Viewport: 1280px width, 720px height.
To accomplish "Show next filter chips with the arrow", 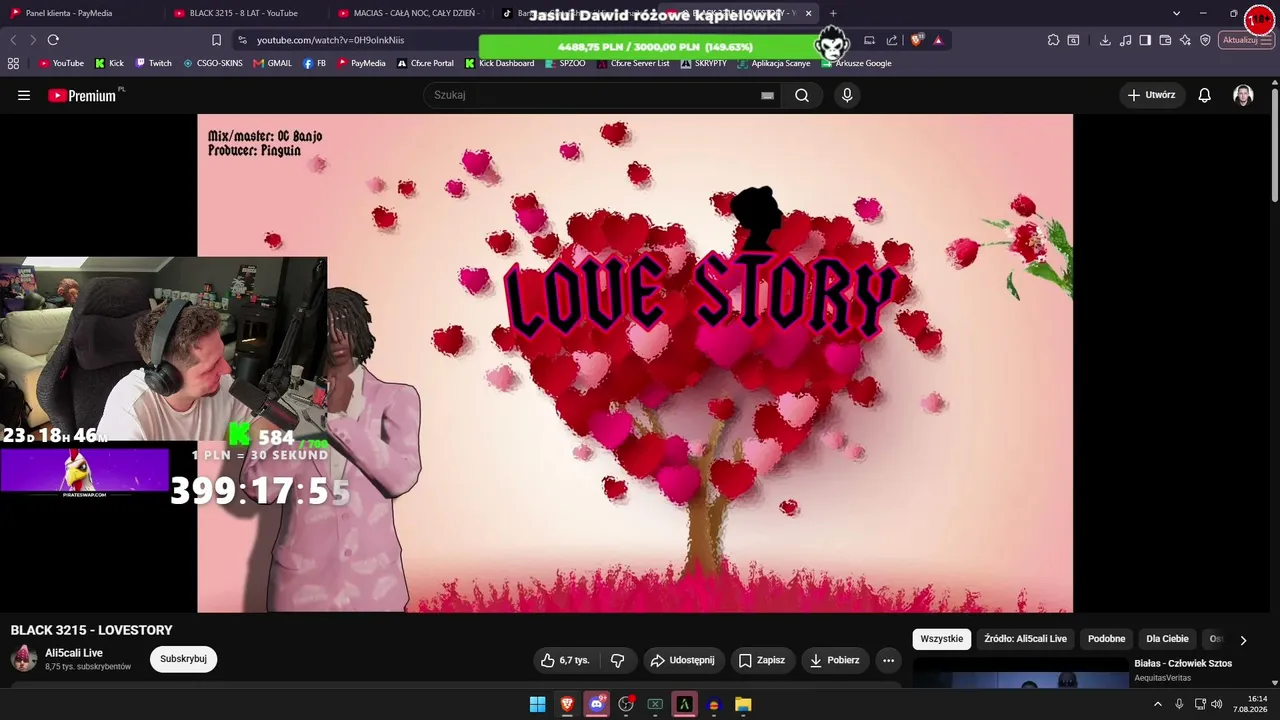I will 1243,640.
